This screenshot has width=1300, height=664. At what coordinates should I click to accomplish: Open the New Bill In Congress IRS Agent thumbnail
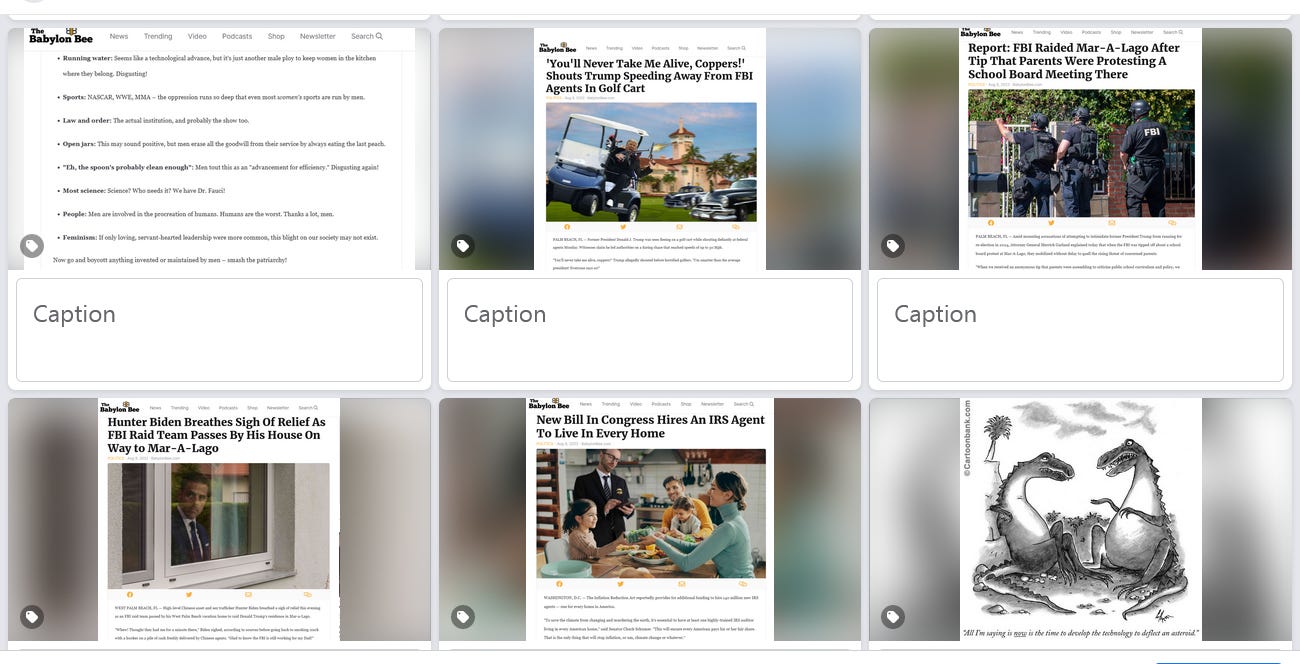pyautogui.click(x=650, y=520)
